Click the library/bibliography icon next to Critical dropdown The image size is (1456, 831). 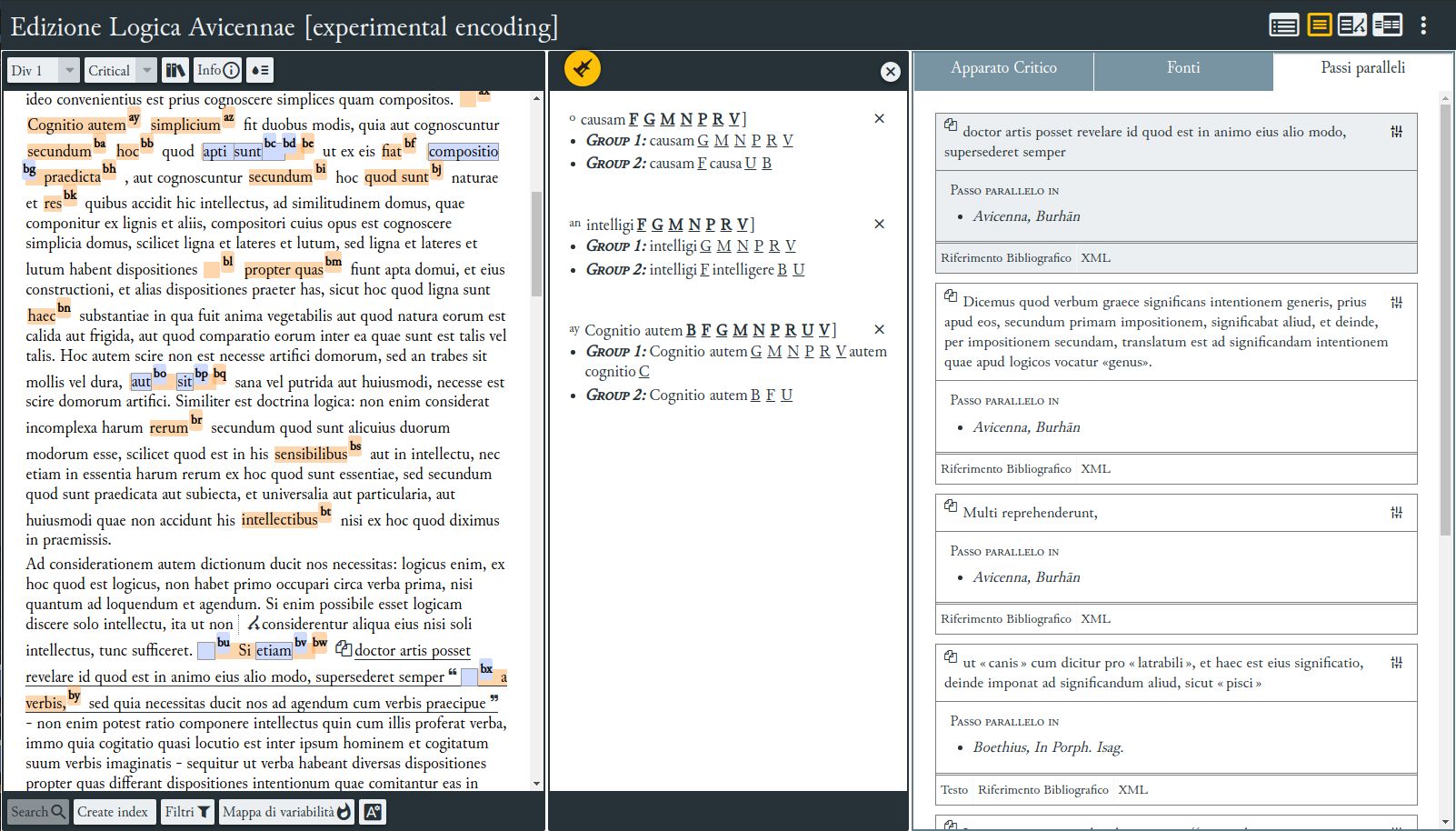click(x=175, y=70)
